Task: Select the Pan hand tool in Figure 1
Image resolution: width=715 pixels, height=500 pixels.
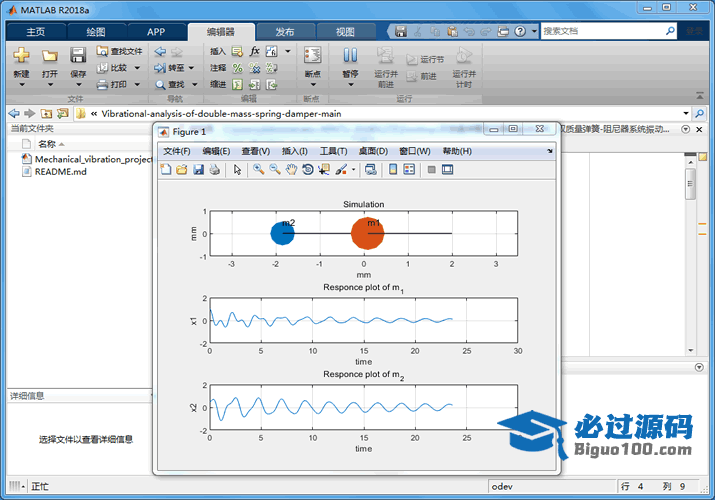Action: click(x=291, y=170)
